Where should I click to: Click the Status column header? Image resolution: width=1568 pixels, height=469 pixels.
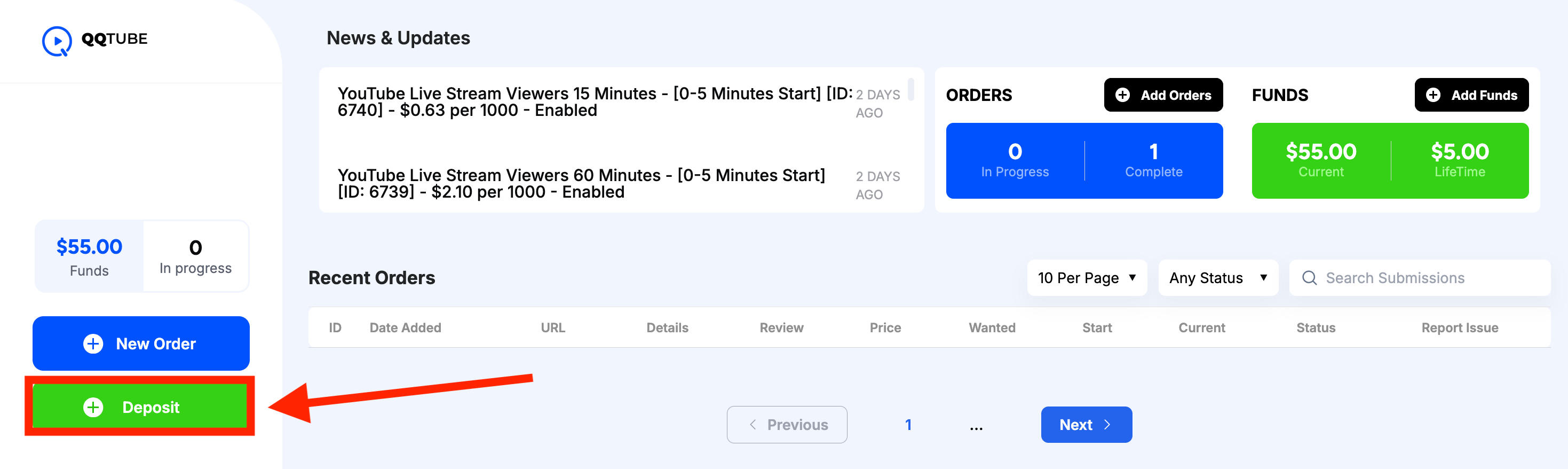point(1316,327)
